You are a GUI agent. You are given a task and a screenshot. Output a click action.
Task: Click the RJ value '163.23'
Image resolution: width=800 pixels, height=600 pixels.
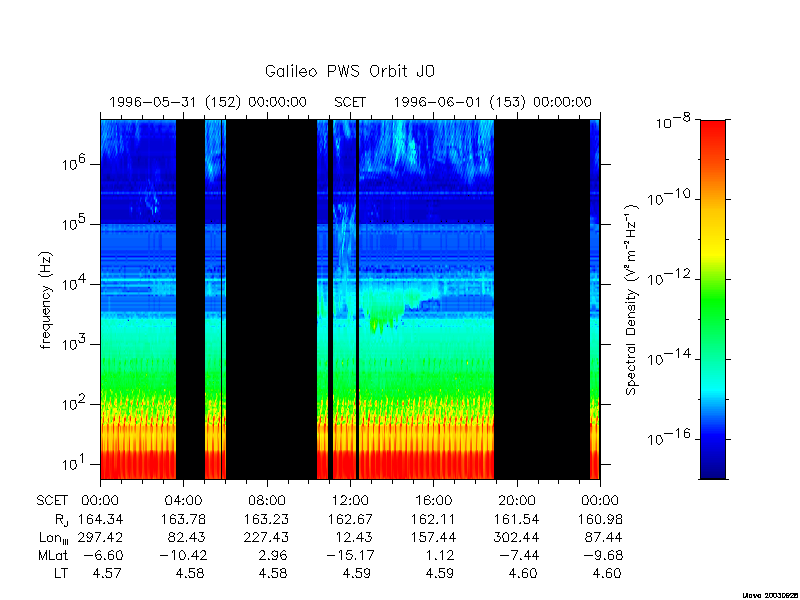[x=267, y=519]
